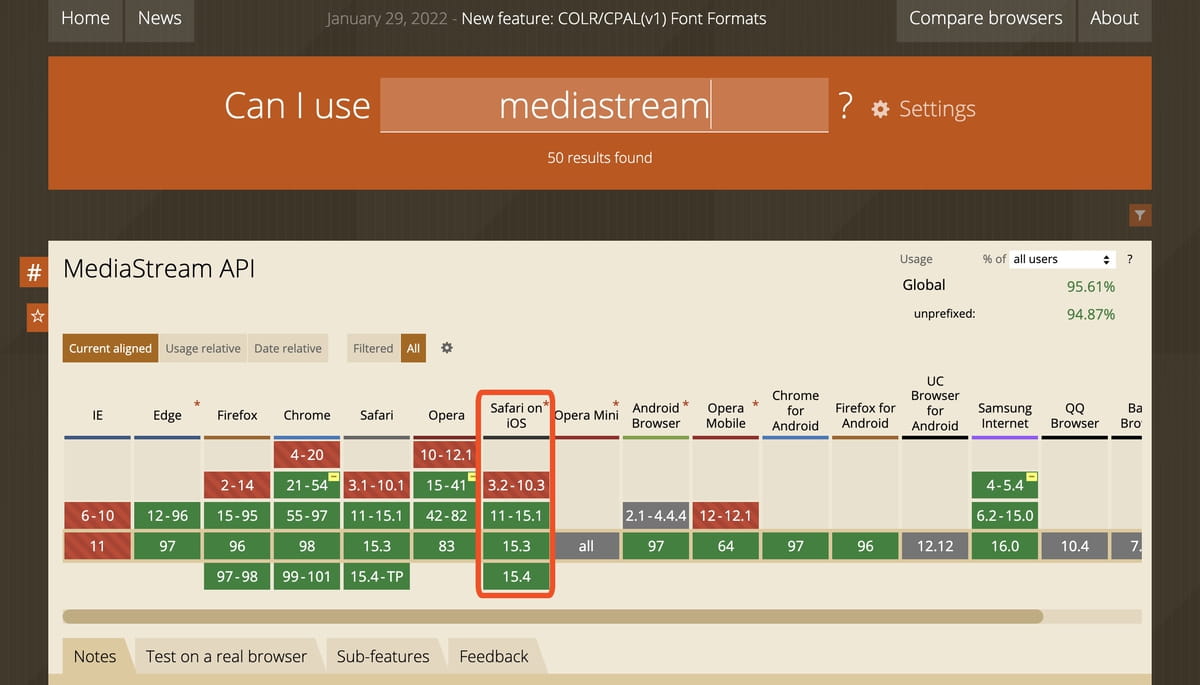Click Chrome browser column header
The height and width of the screenshot is (685, 1200).
pos(307,415)
